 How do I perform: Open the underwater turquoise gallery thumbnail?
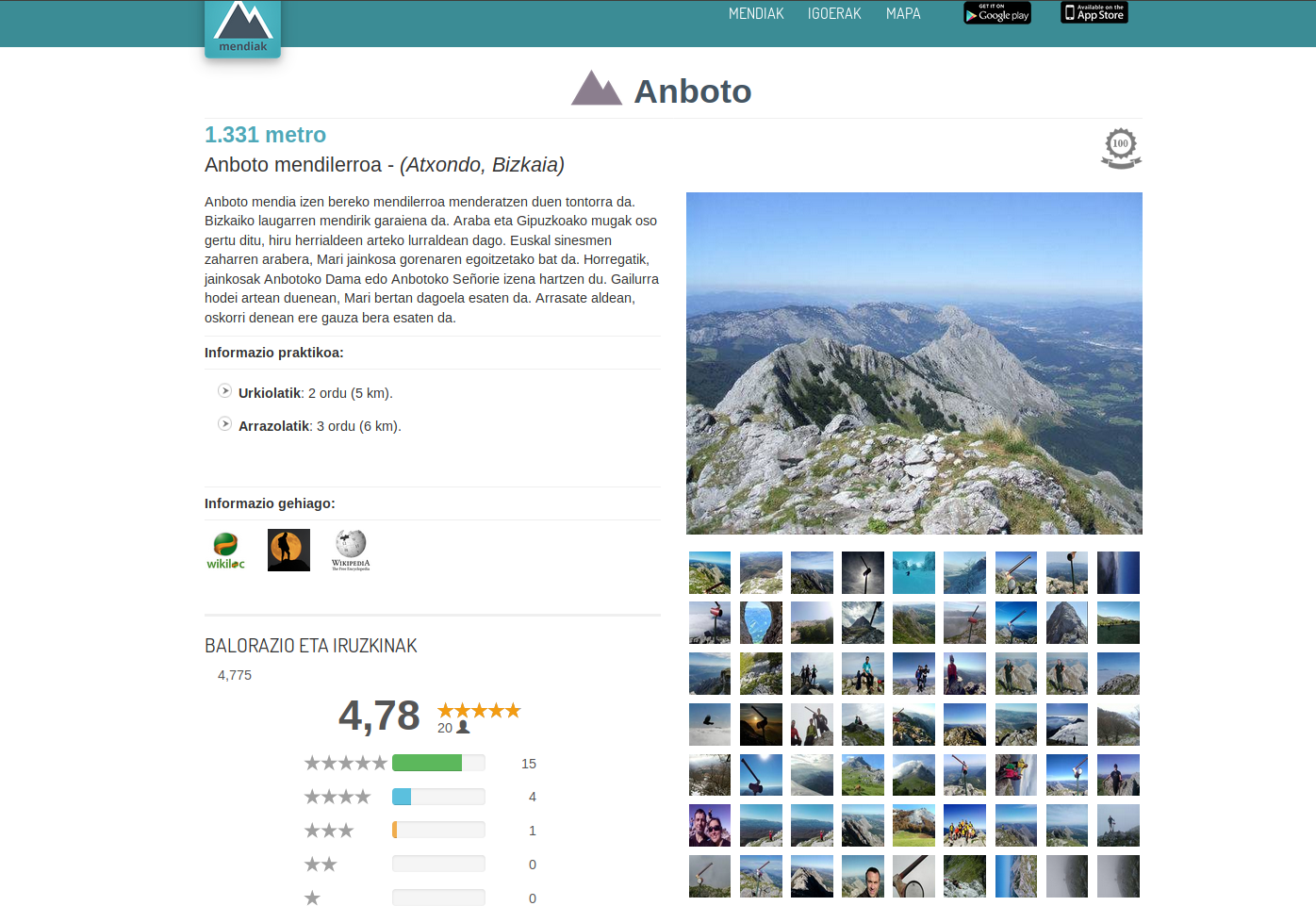(913, 572)
